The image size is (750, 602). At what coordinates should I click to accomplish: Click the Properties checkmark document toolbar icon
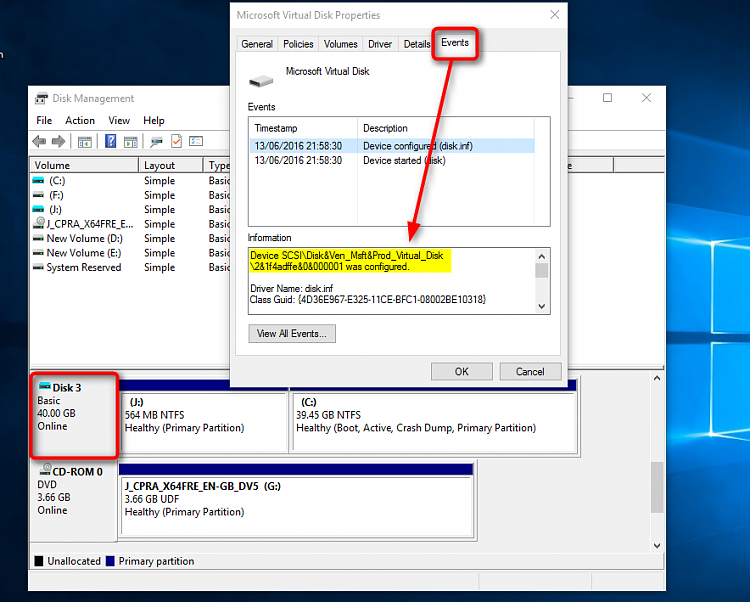pos(176,141)
